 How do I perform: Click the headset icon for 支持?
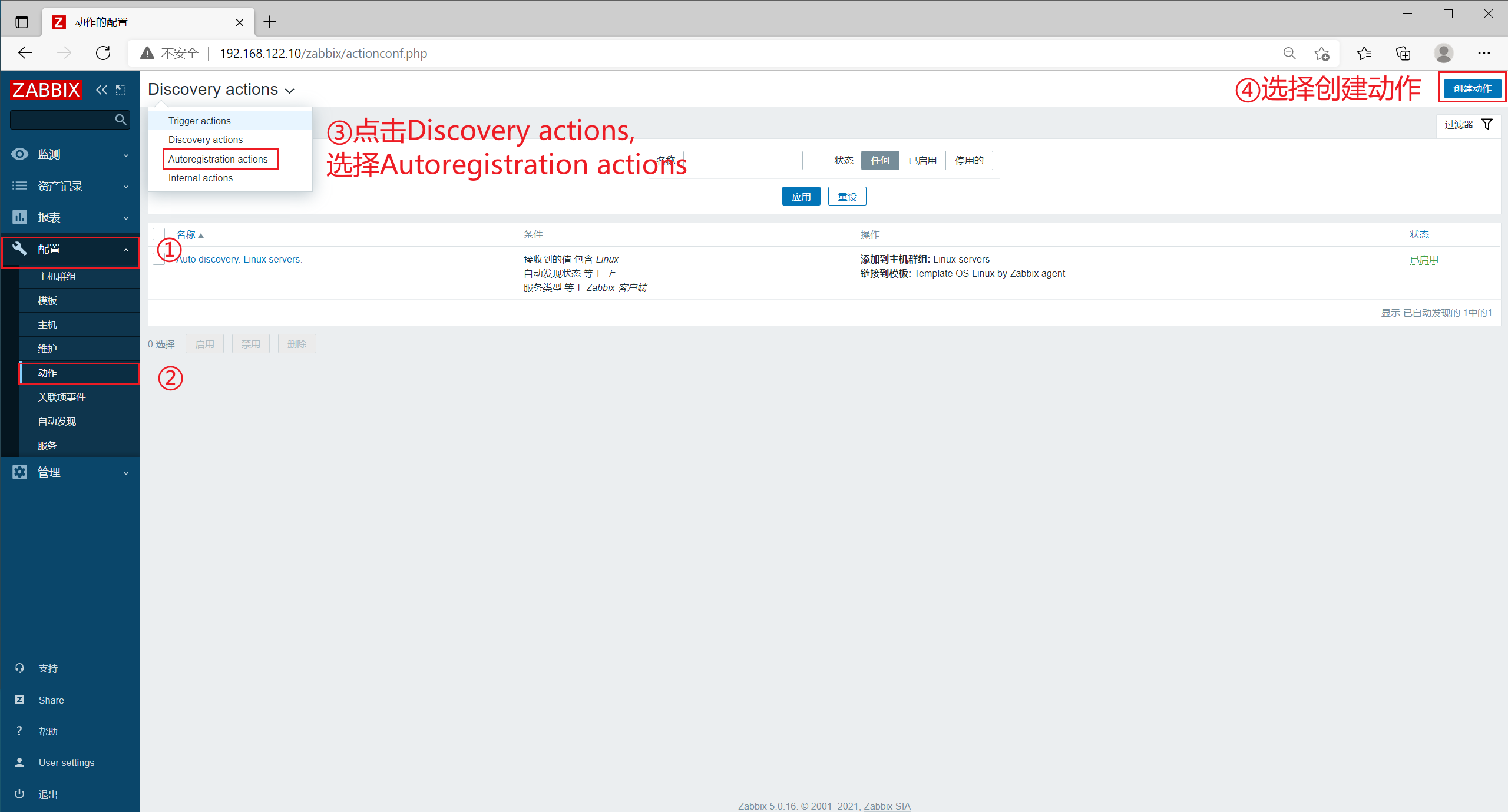[x=19, y=668]
